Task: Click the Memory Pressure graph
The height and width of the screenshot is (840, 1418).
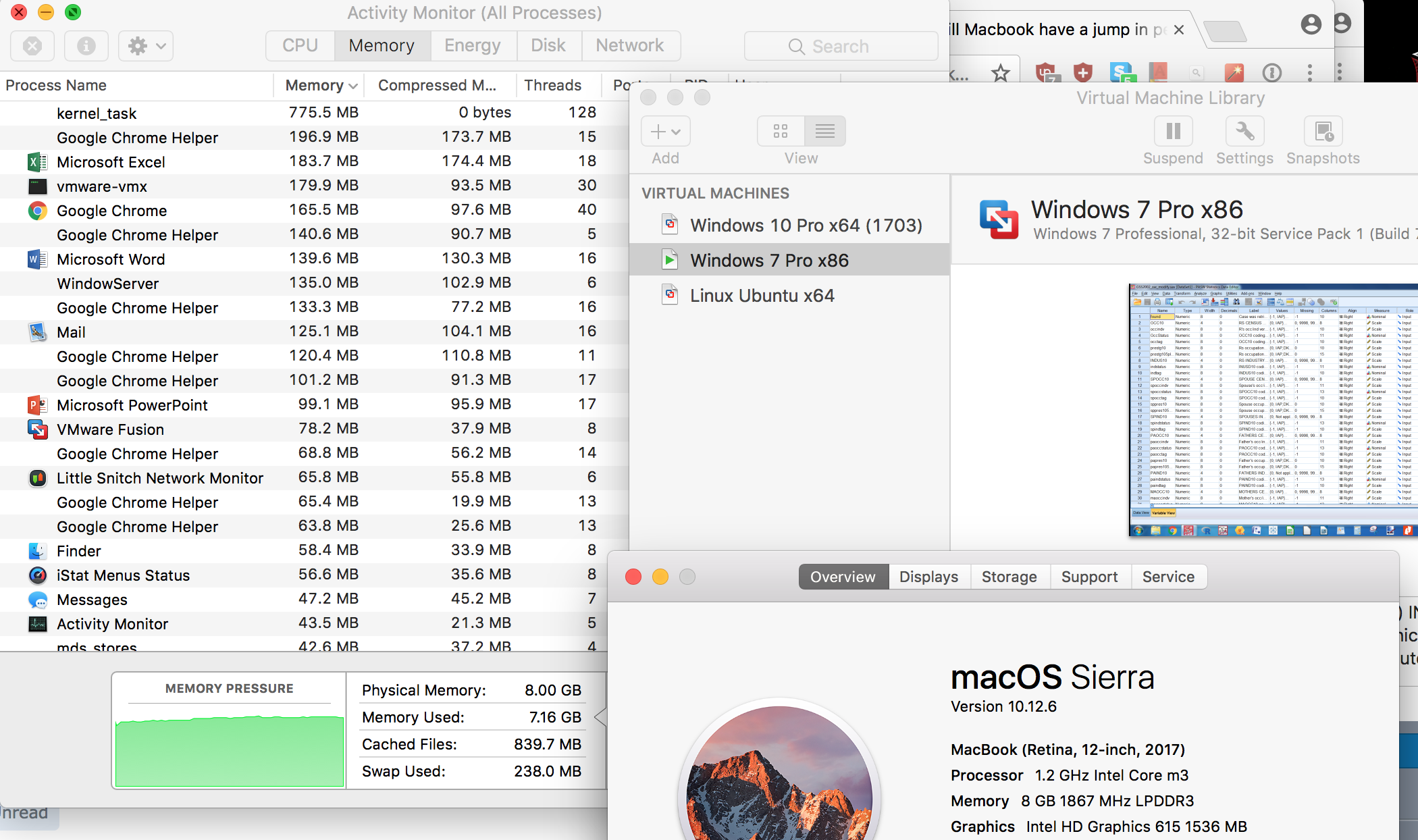Action: 230,751
